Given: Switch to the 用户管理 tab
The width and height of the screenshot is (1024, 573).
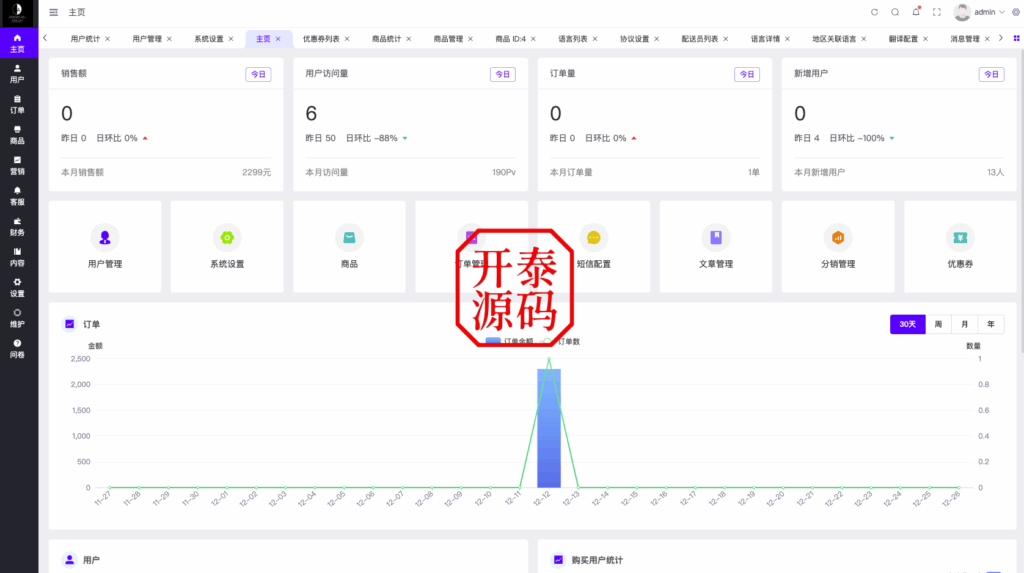Looking at the screenshot, I should [x=147, y=39].
